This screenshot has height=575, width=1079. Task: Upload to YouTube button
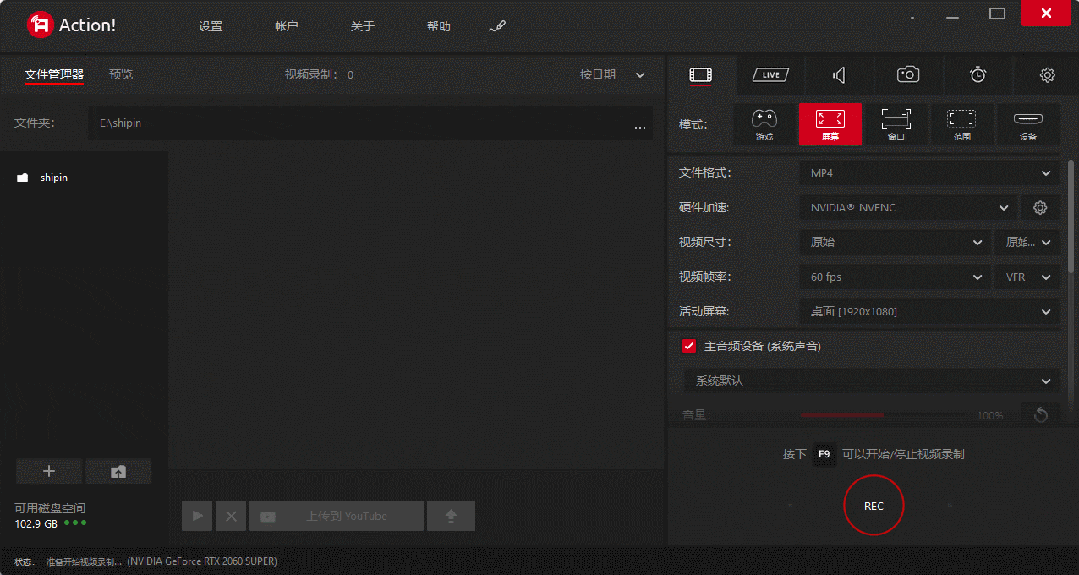tap(336, 516)
